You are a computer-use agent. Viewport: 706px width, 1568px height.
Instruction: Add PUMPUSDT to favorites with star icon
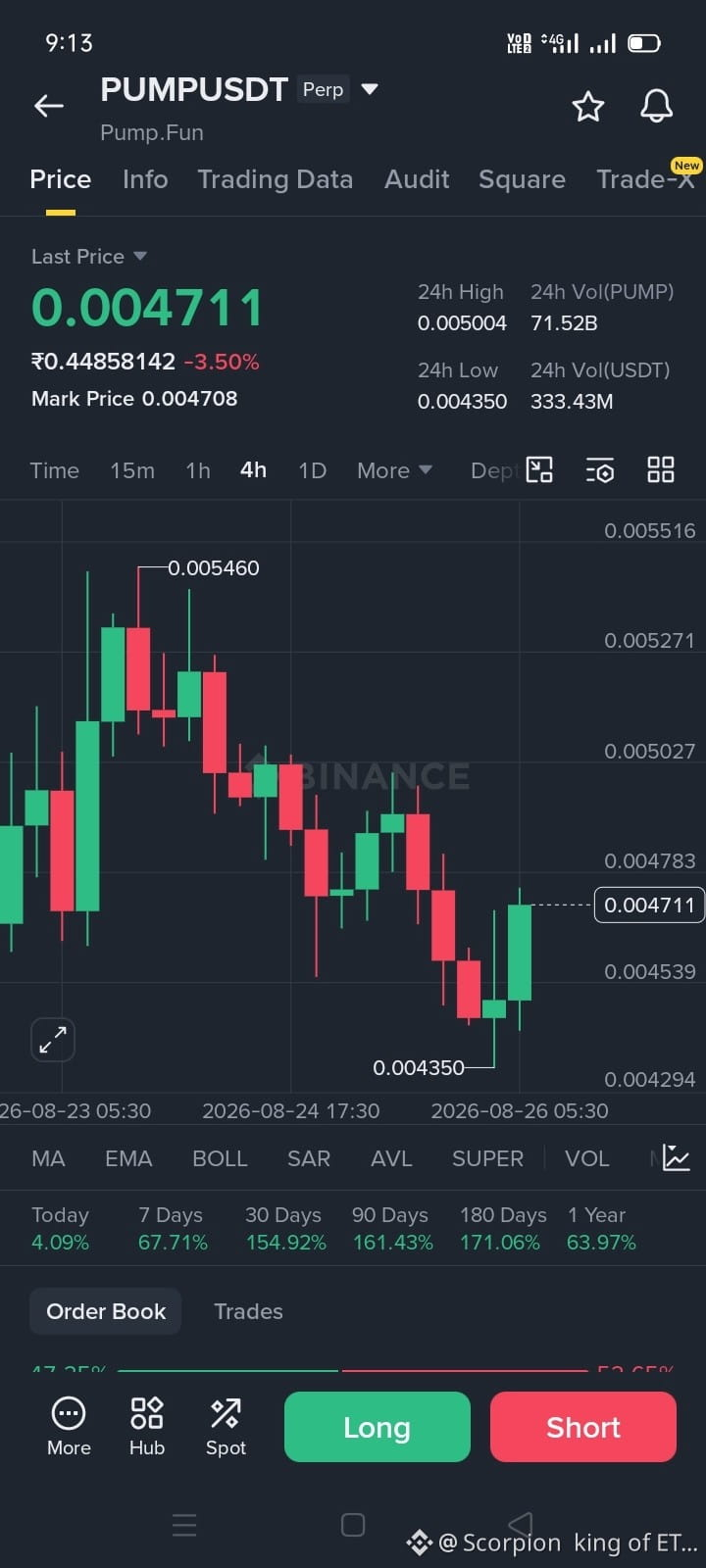coord(588,106)
